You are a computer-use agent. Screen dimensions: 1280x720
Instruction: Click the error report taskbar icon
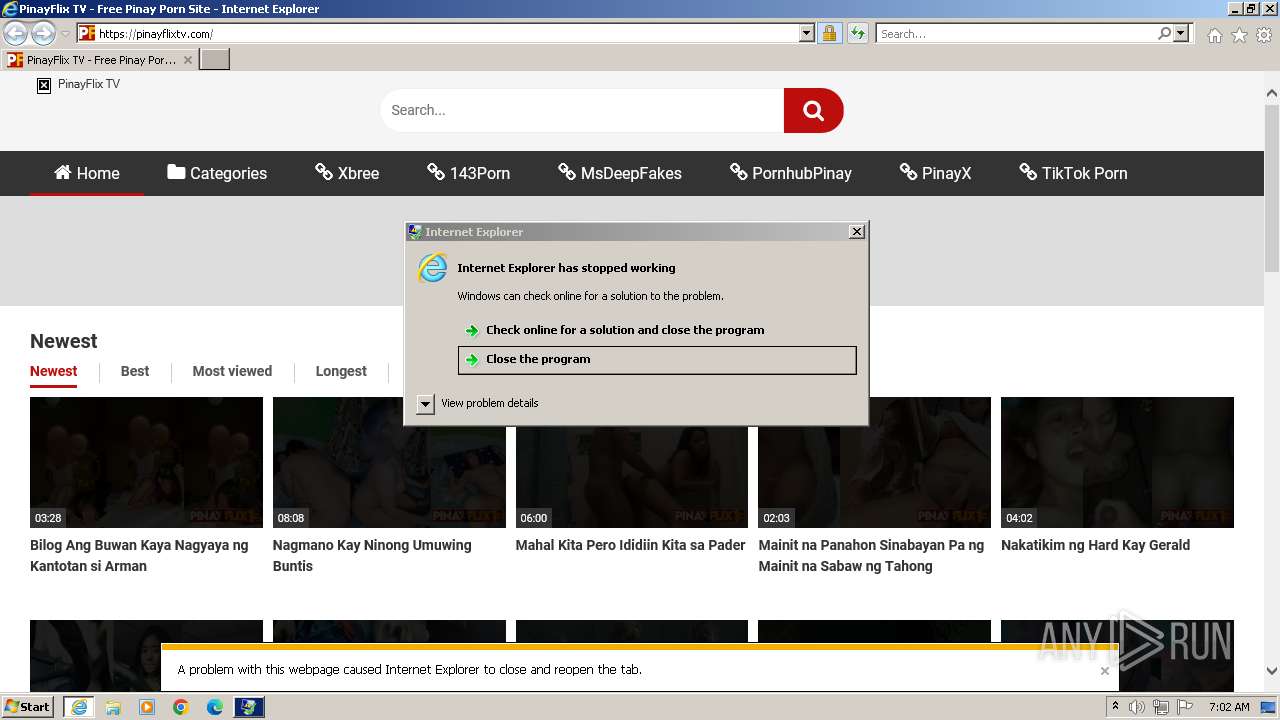coord(249,707)
